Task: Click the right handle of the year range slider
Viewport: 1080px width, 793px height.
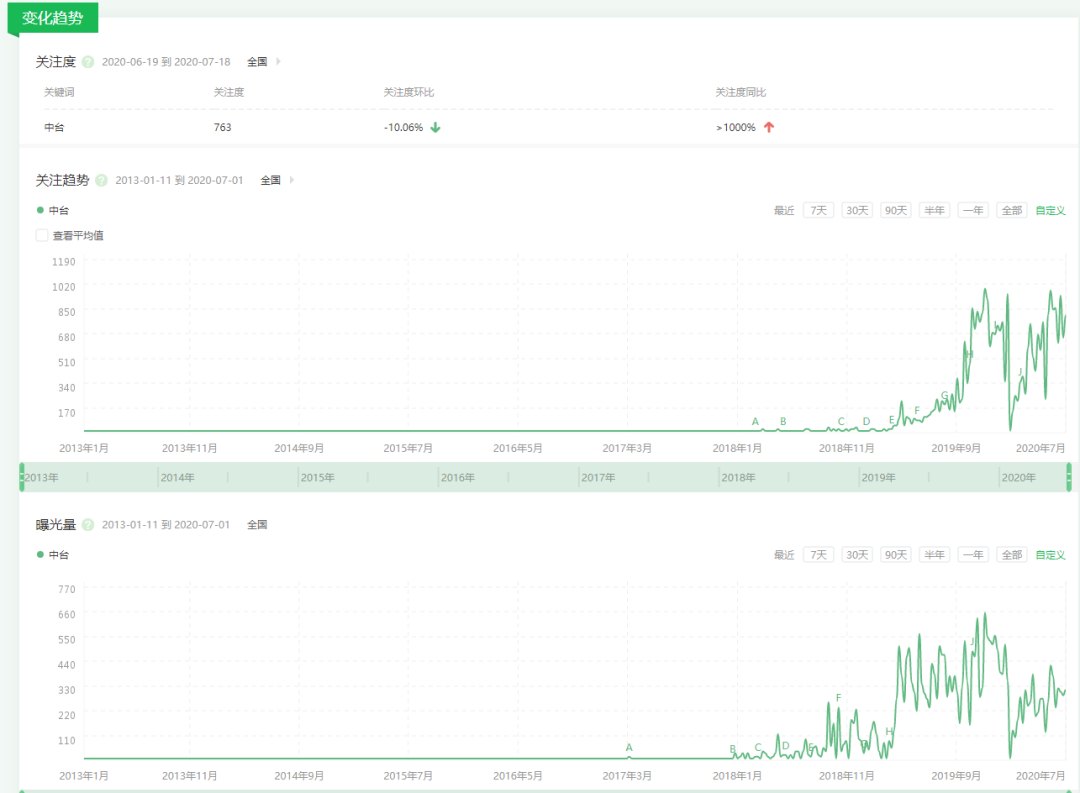Action: coord(1069,477)
